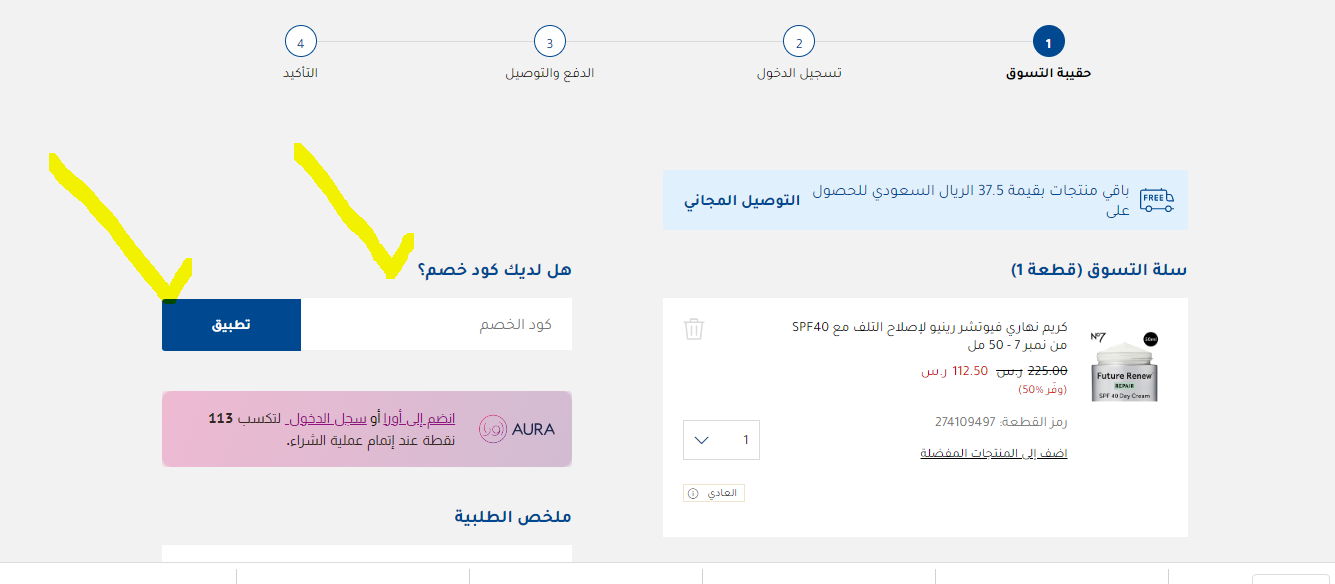Go to step 2 تسجيل الدخول
The image size is (1335, 584).
click(799, 43)
